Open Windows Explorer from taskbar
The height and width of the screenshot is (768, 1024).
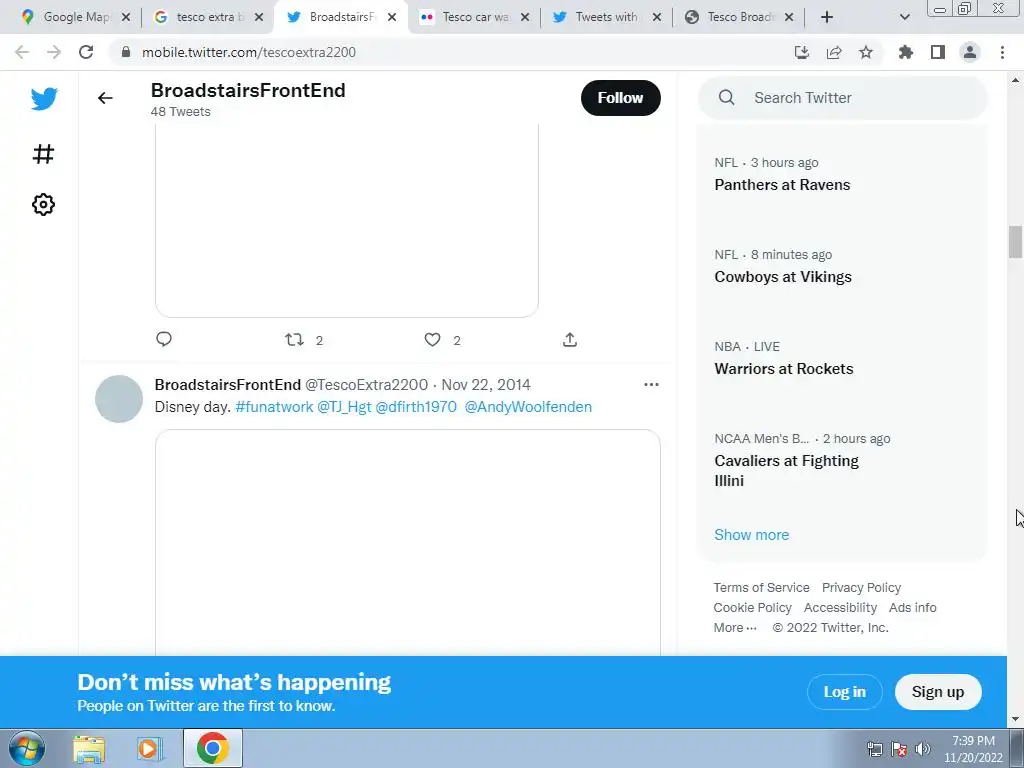(x=89, y=748)
